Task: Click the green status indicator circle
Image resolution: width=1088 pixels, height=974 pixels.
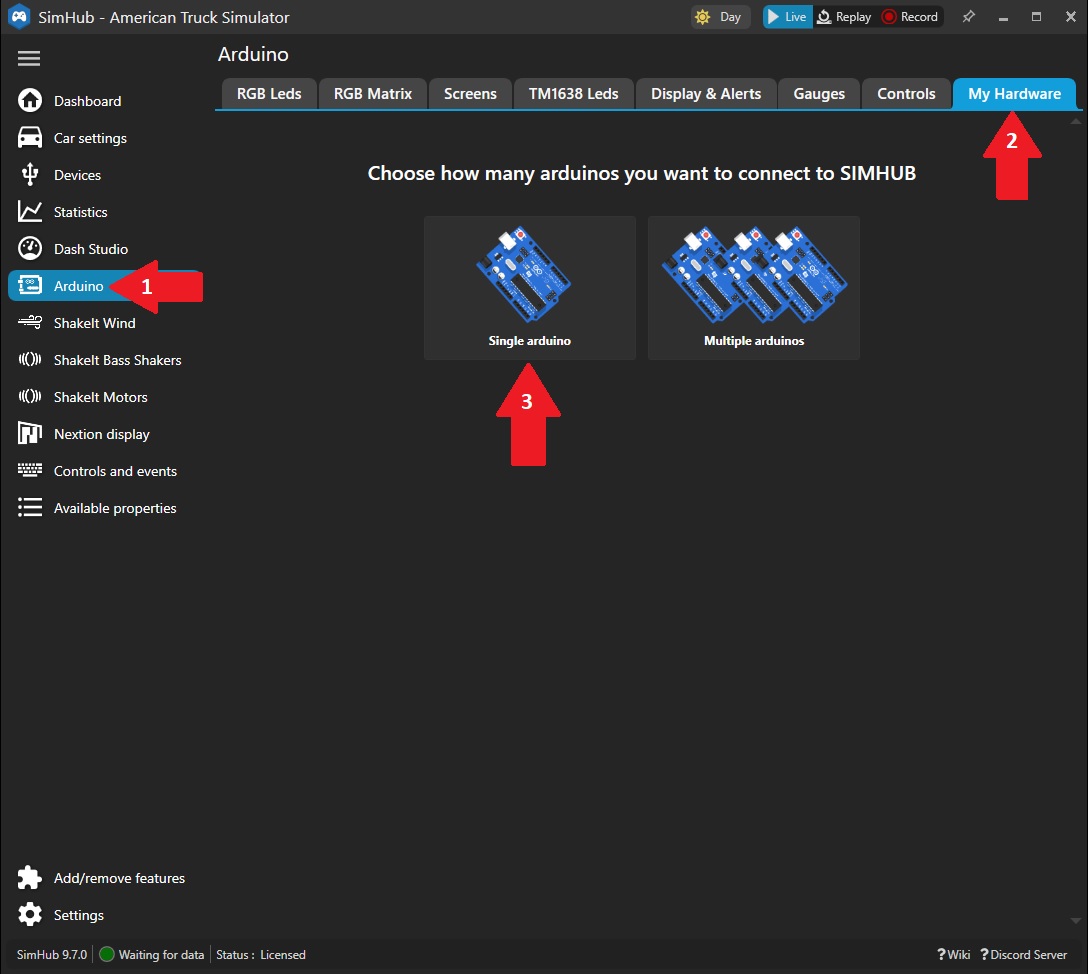Action: coord(107,955)
